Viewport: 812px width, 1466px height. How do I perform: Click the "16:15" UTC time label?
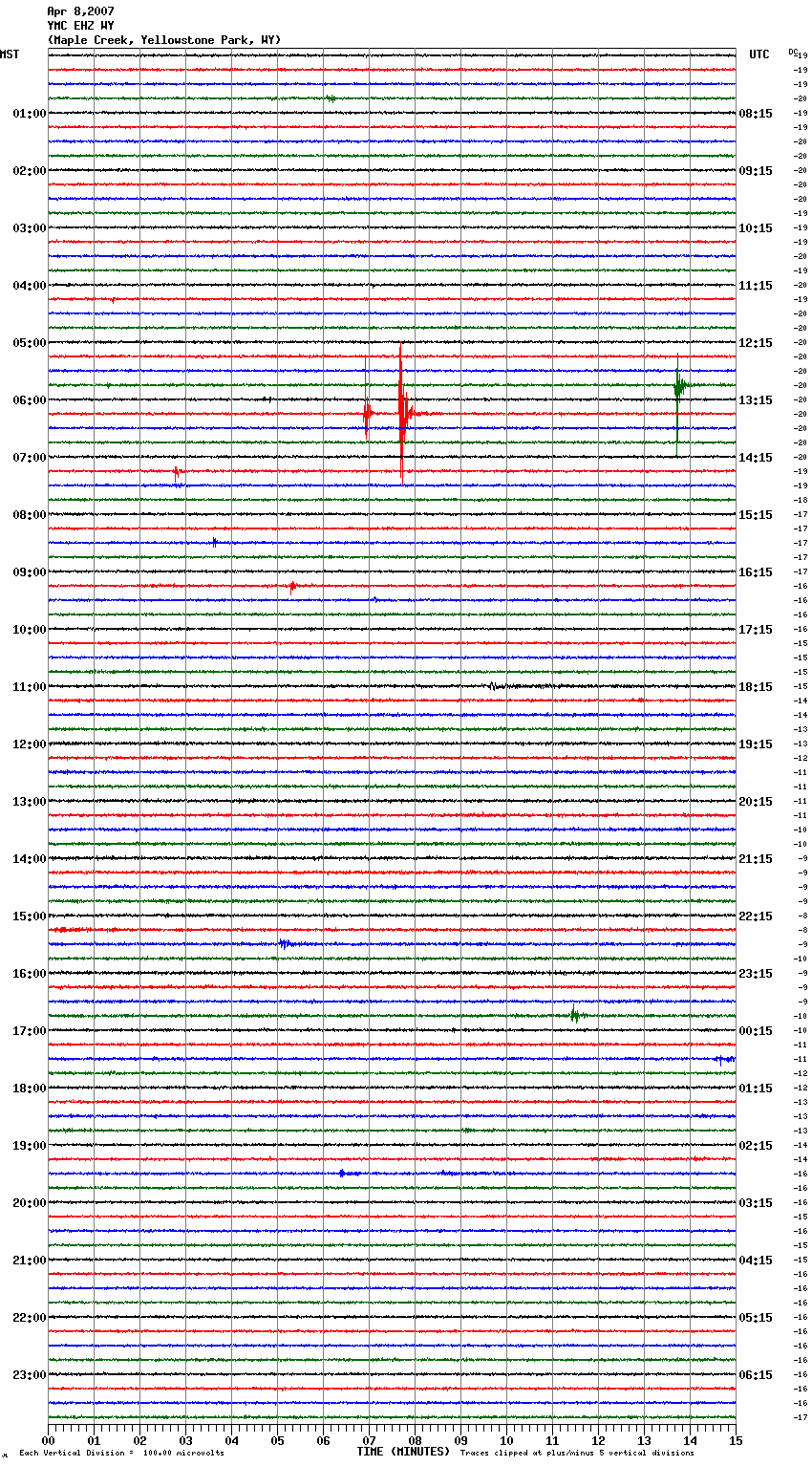click(756, 572)
